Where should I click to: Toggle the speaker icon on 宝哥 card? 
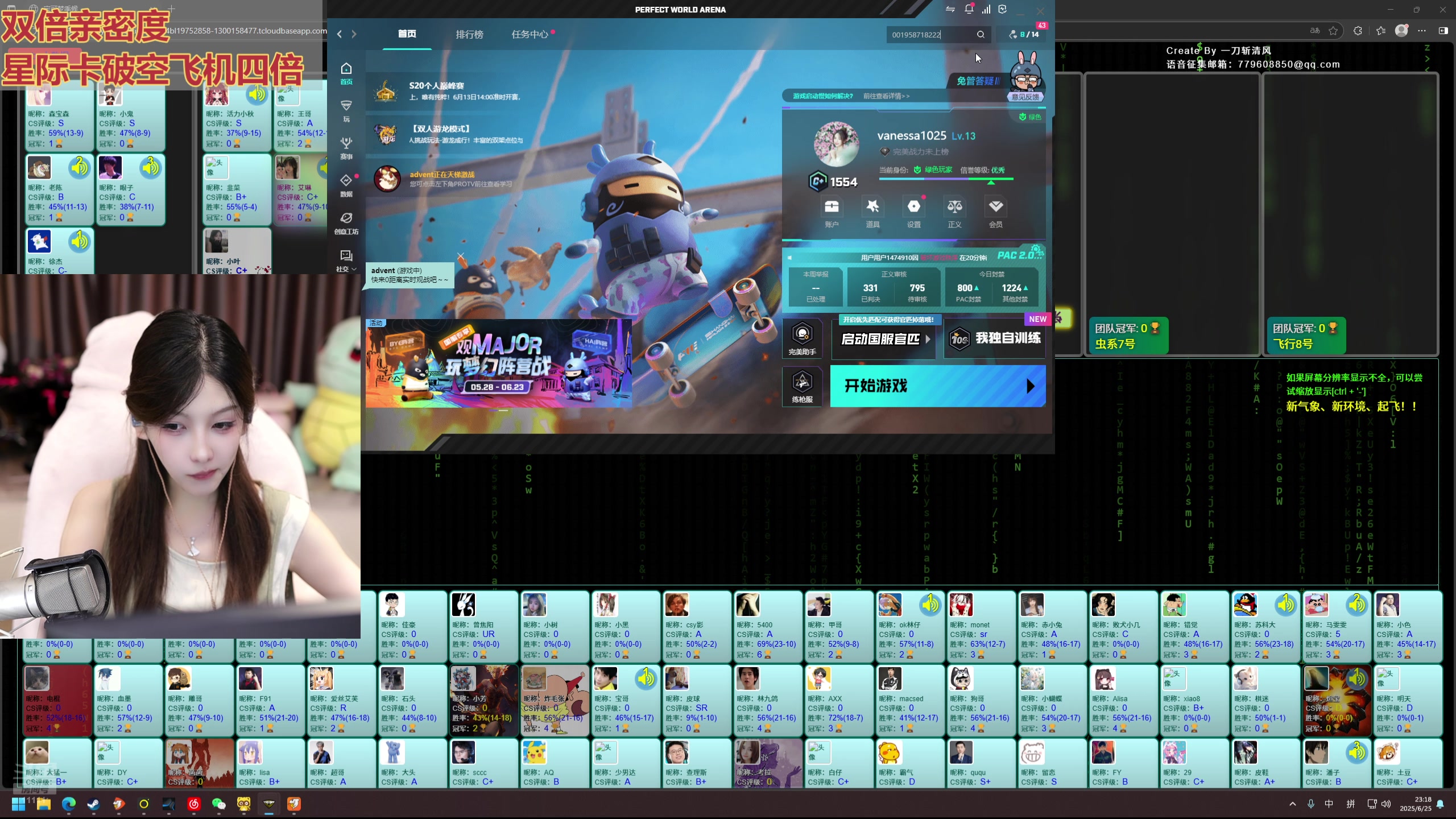click(x=646, y=679)
